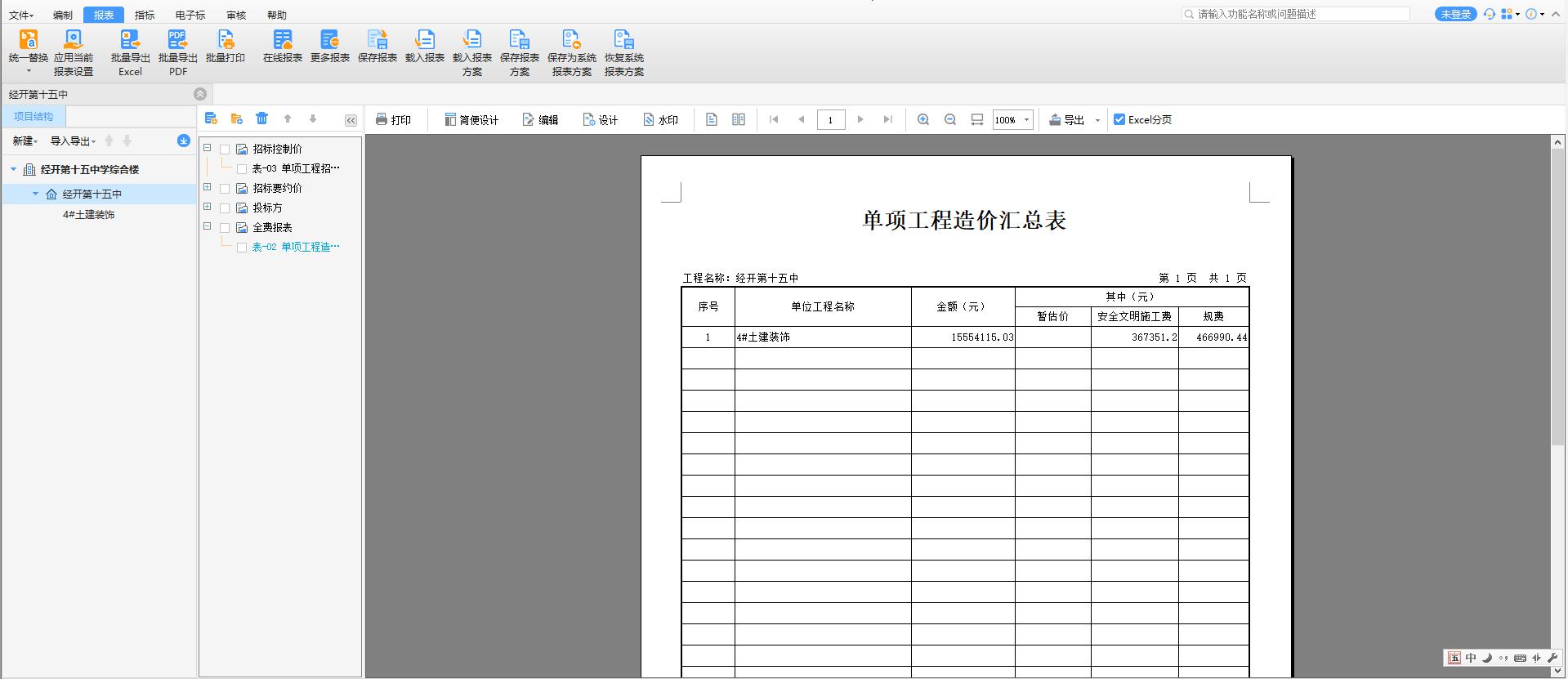
Task: Click 批量导出 Excel icon
Action: tap(130, 39)
